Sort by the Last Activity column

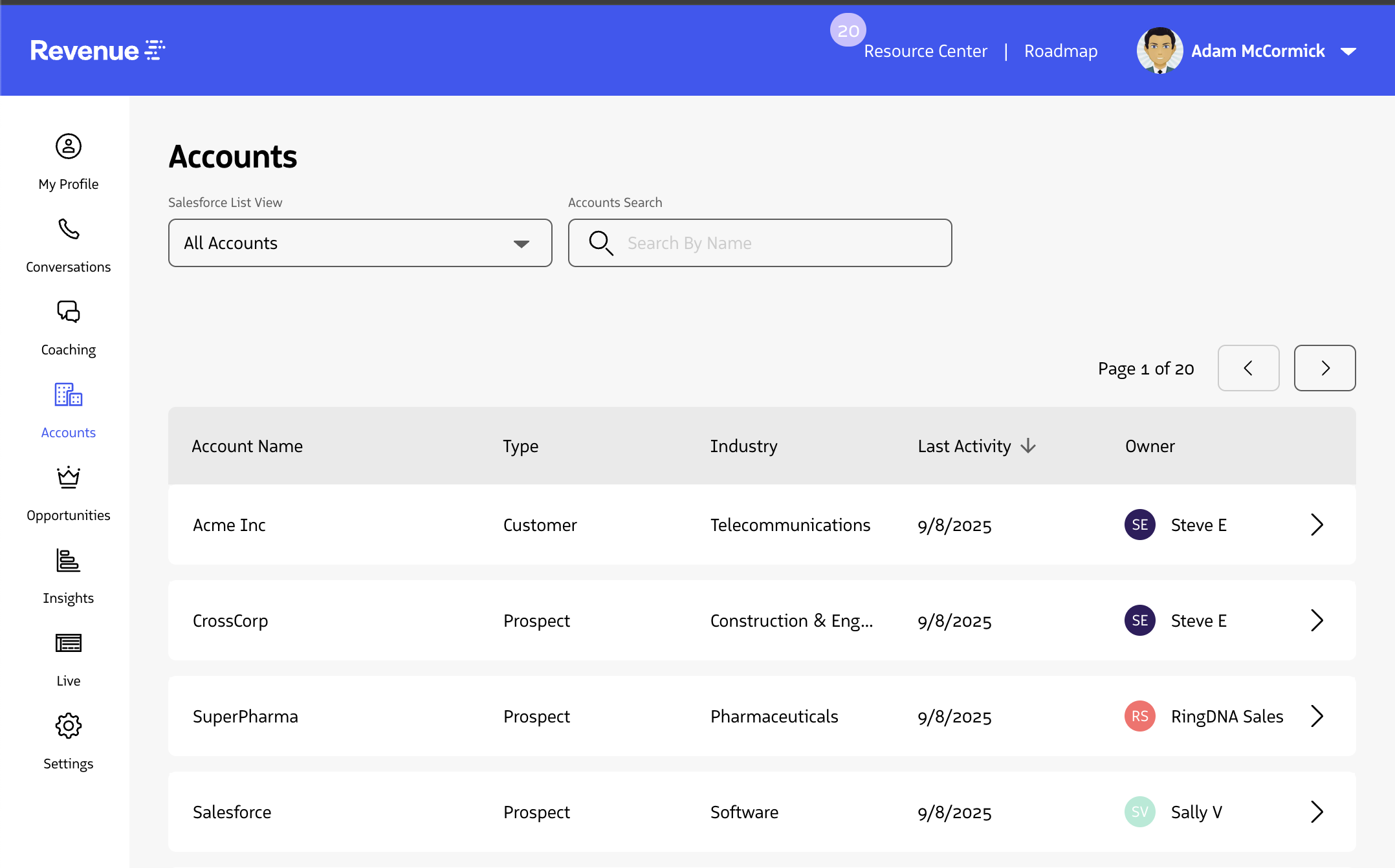coord(976,446)
